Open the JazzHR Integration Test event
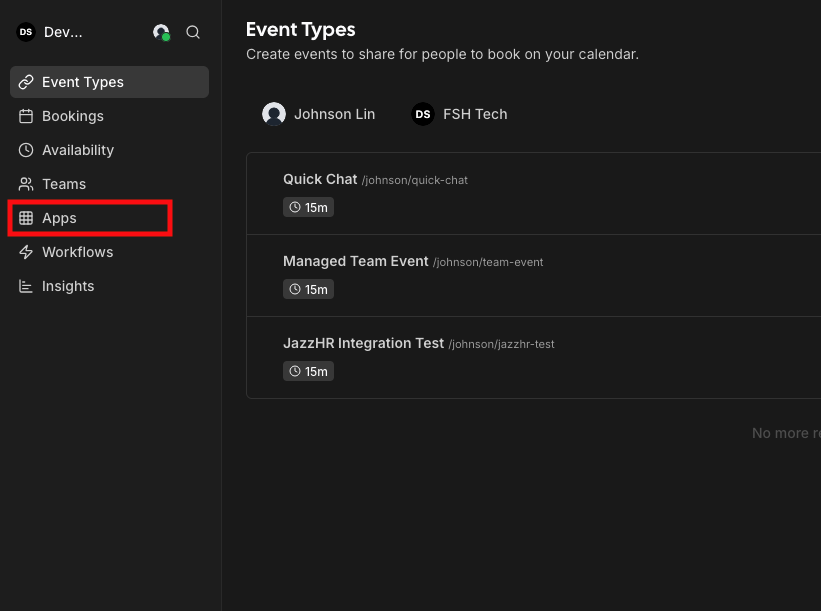Image resolution: width=821 pixels, height=611 pixels. coord(363,343)
